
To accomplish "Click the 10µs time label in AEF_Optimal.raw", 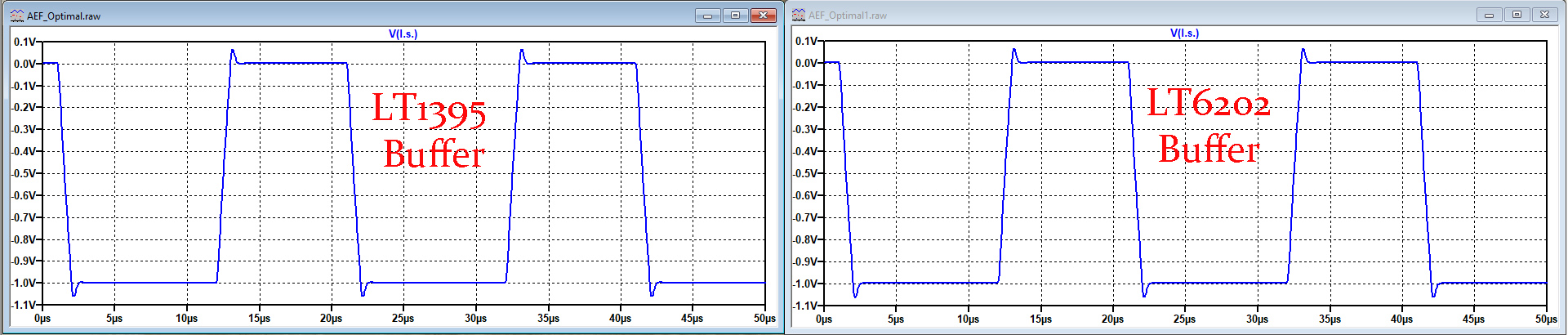I will [186, 319].
